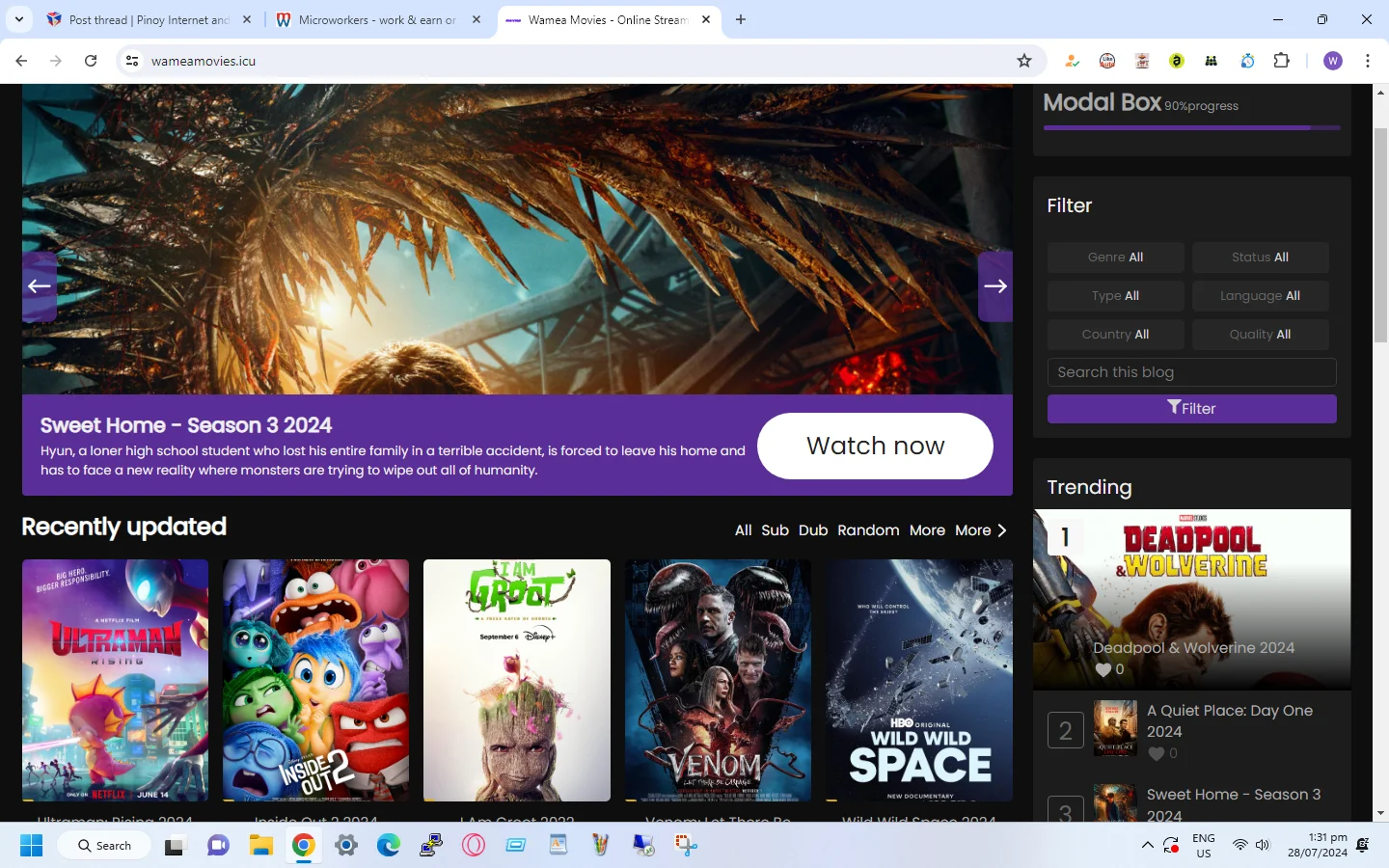The width and height of the screenshot is (1389, 868).
Task: Like A Quiet Place with heart icon
Action: [1156, 754]
